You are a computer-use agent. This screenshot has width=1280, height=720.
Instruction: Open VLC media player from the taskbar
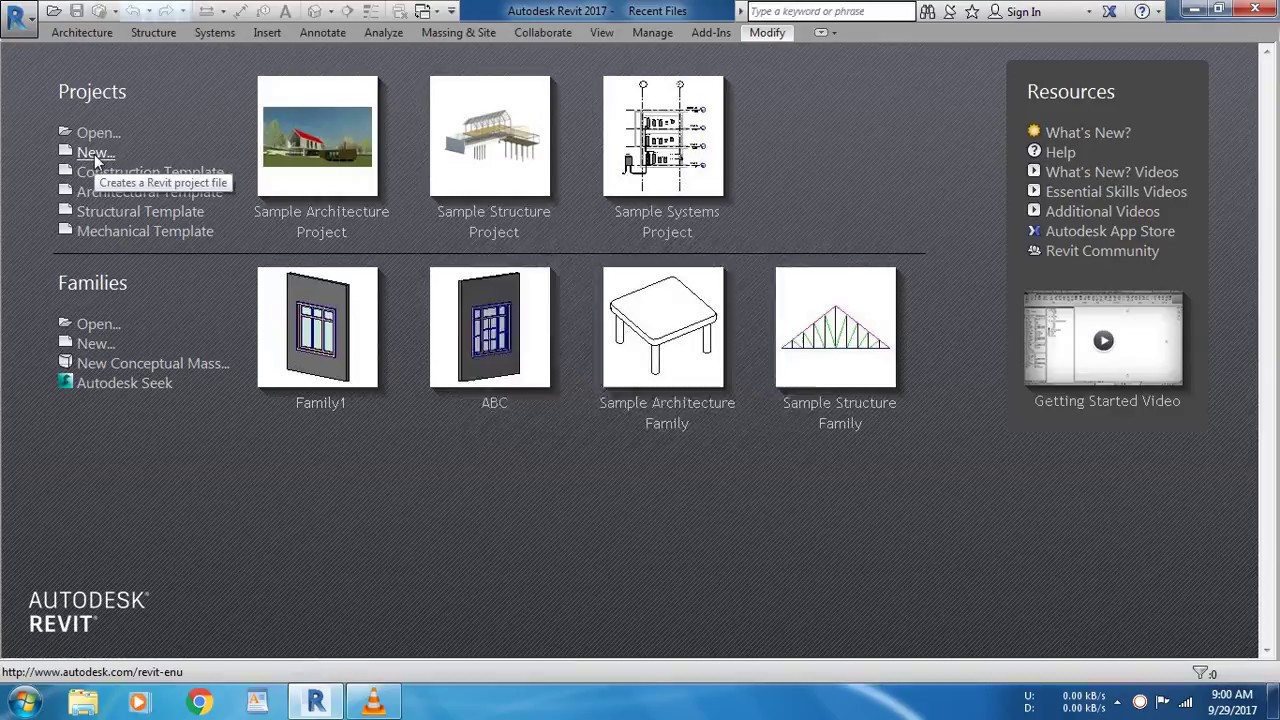coord(374,702)
